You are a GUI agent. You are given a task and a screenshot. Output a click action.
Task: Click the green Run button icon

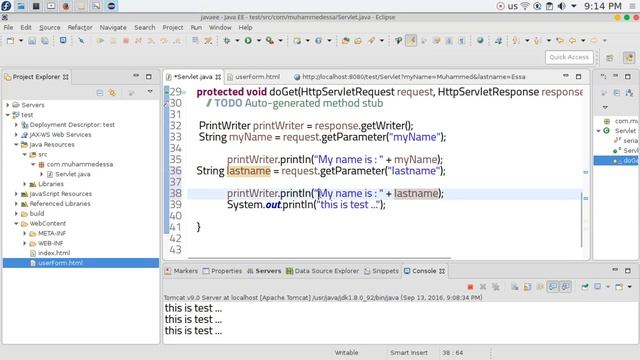click(x=248, y=40)
